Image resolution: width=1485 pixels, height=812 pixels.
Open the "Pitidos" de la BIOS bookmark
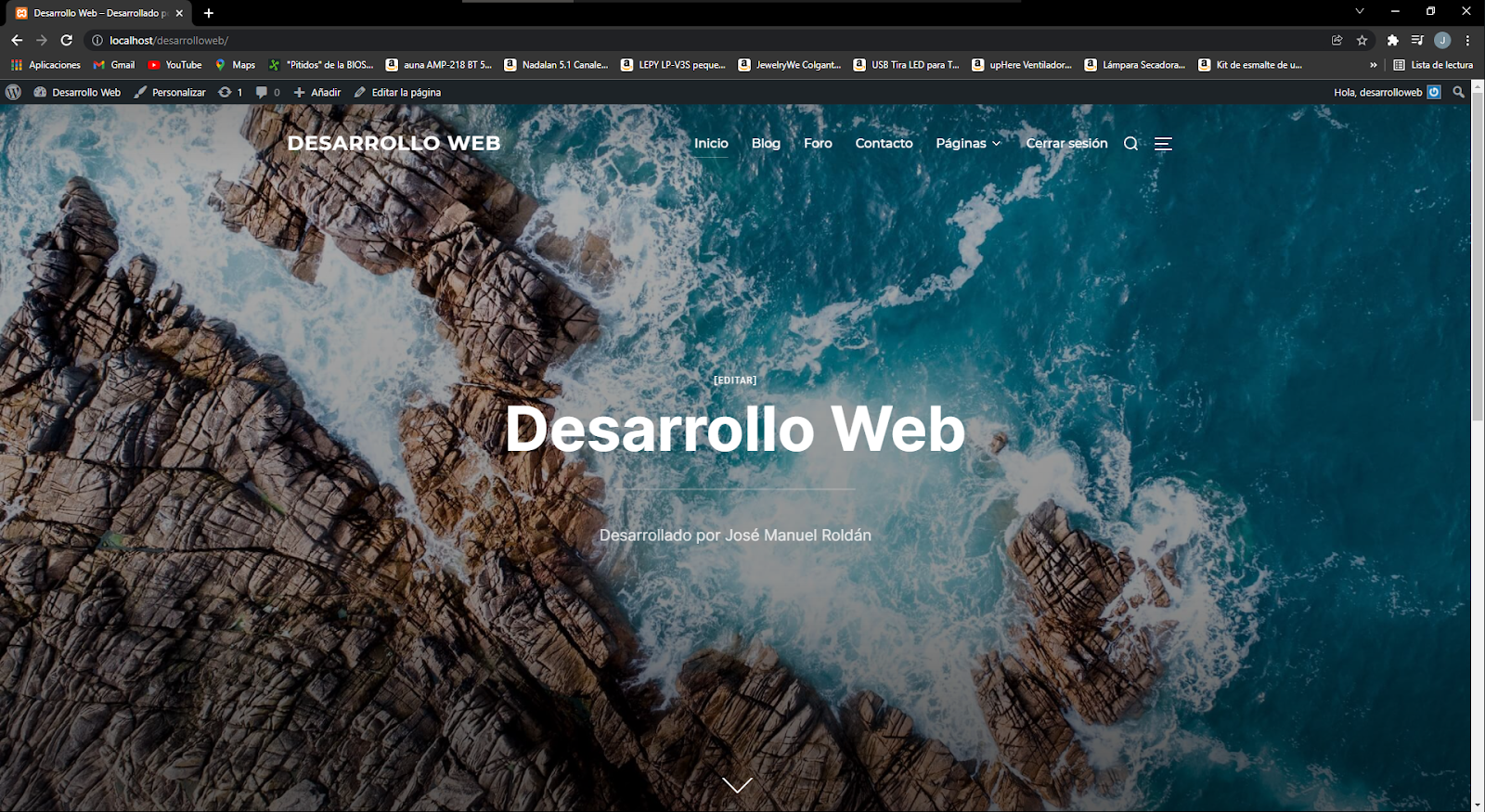[x=321, y=65]
